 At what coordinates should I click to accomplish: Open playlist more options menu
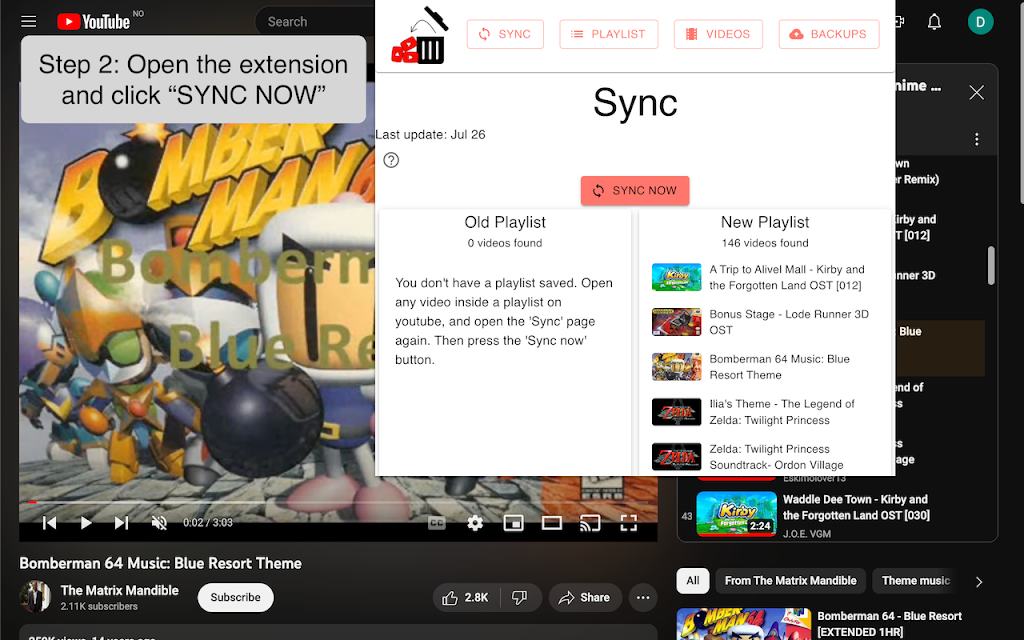click(x=976, y=139)
